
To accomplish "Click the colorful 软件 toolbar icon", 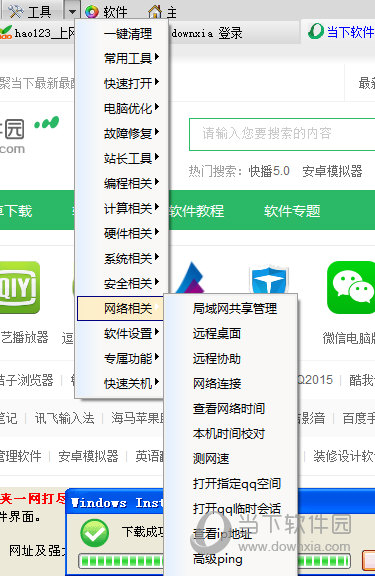I will coord(92,12).
